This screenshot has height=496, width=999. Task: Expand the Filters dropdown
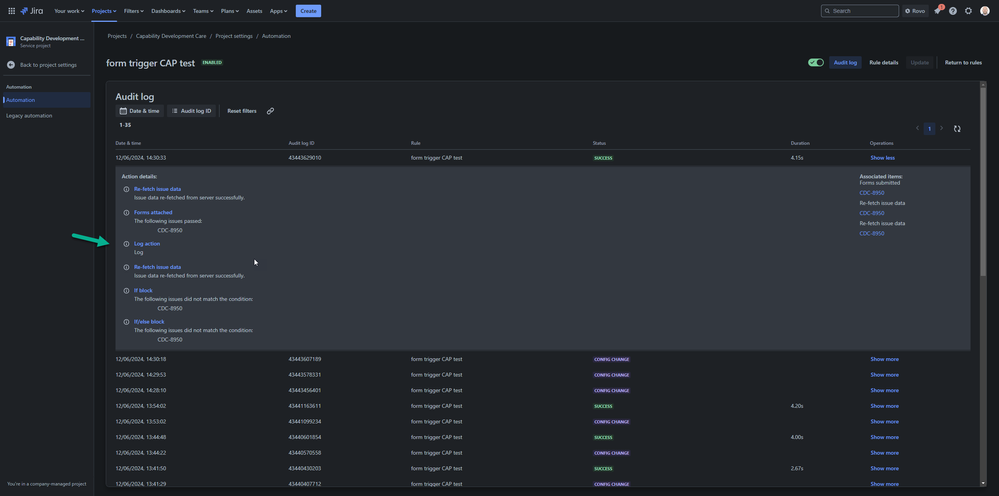point(134,11)
